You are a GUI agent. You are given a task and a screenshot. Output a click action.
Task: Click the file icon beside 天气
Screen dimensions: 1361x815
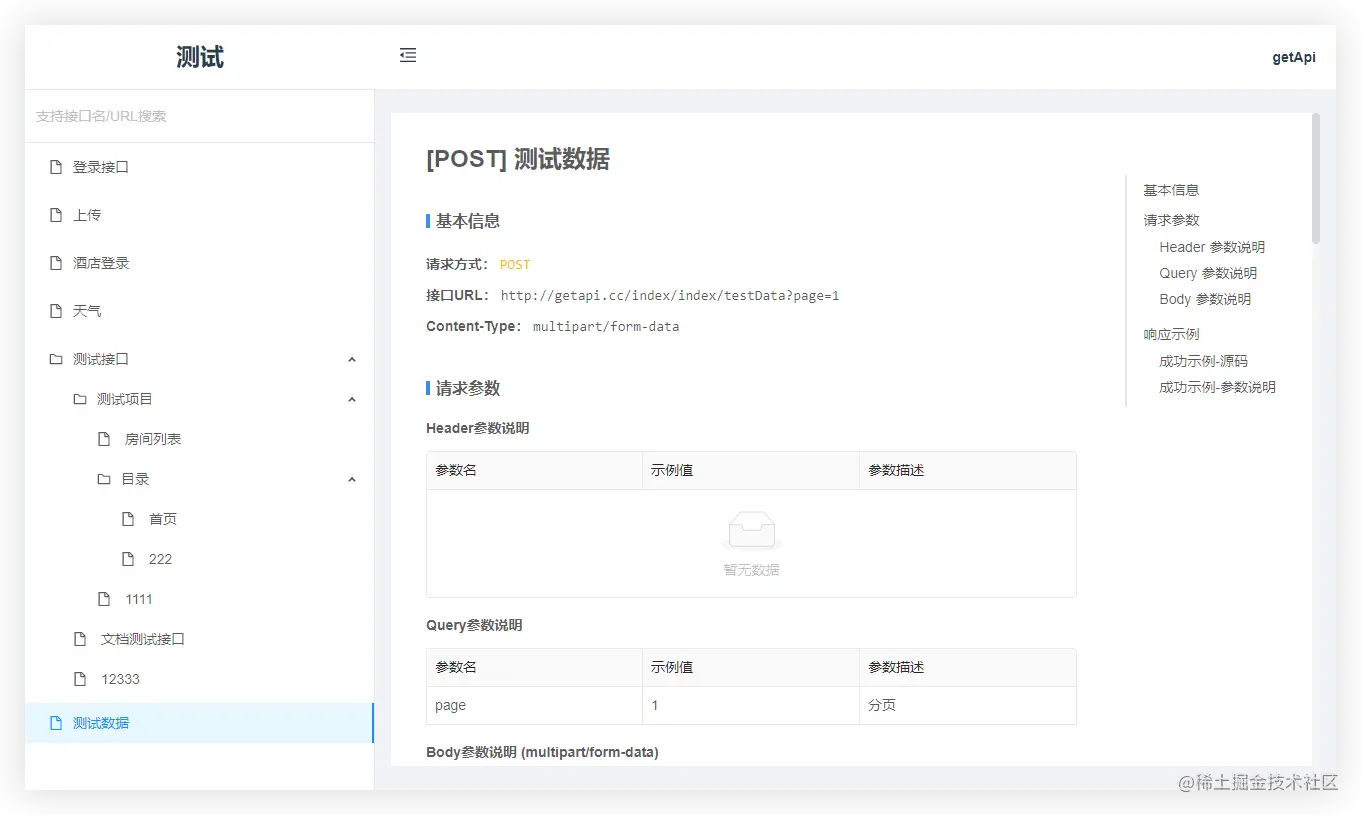[x=56, y=311]
